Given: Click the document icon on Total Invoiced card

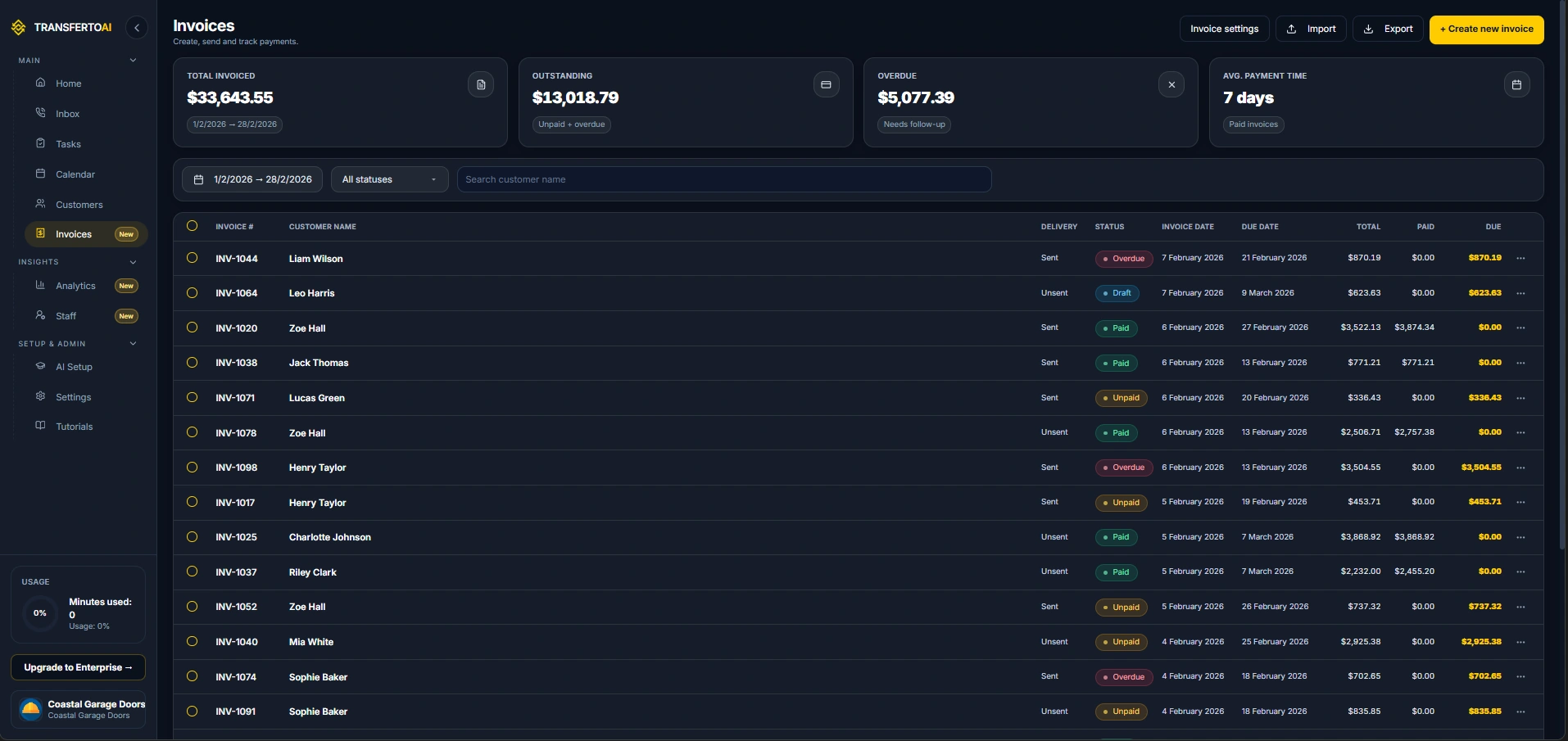Looking at the screenshot, I should pos(481,84).
